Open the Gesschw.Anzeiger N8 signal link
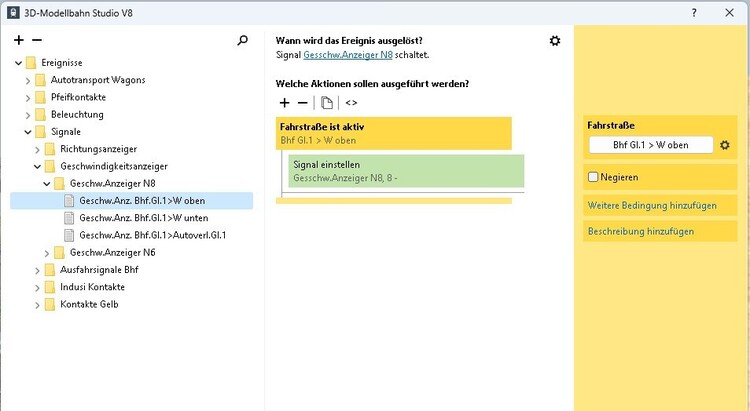This screenshot has height=411, width=750. (341, 55)
